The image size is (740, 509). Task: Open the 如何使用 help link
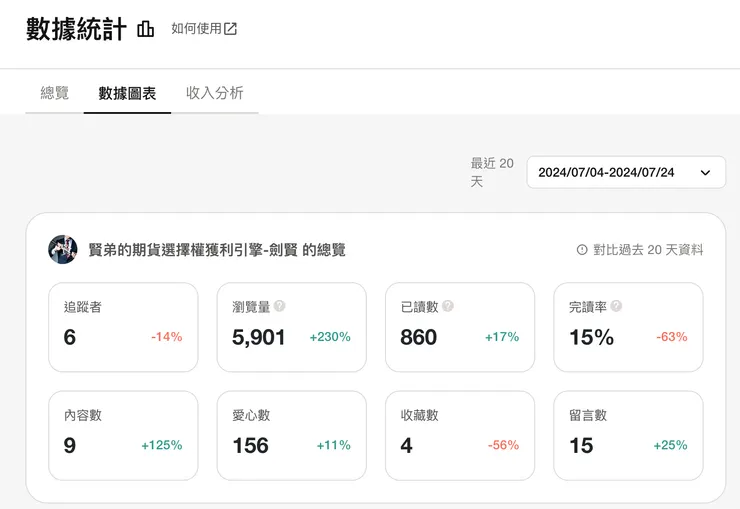204,29
